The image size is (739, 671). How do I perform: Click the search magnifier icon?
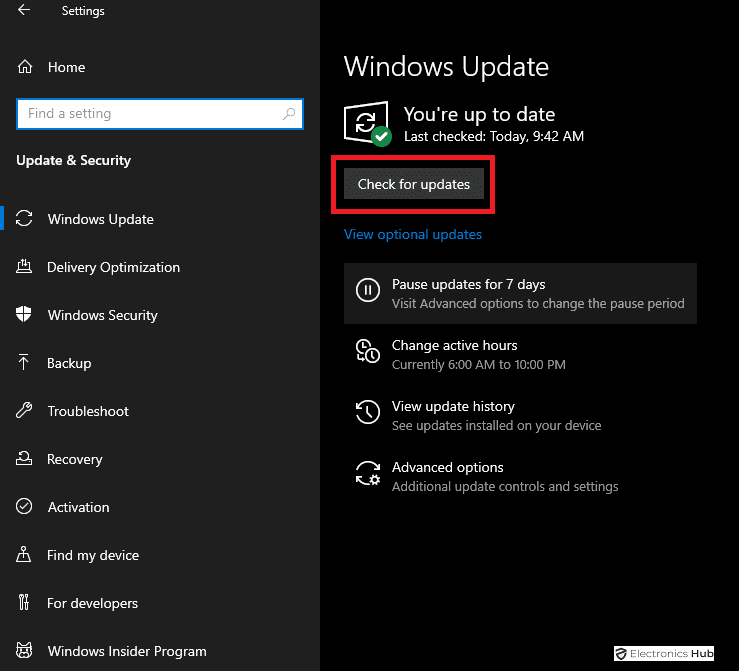290,114
